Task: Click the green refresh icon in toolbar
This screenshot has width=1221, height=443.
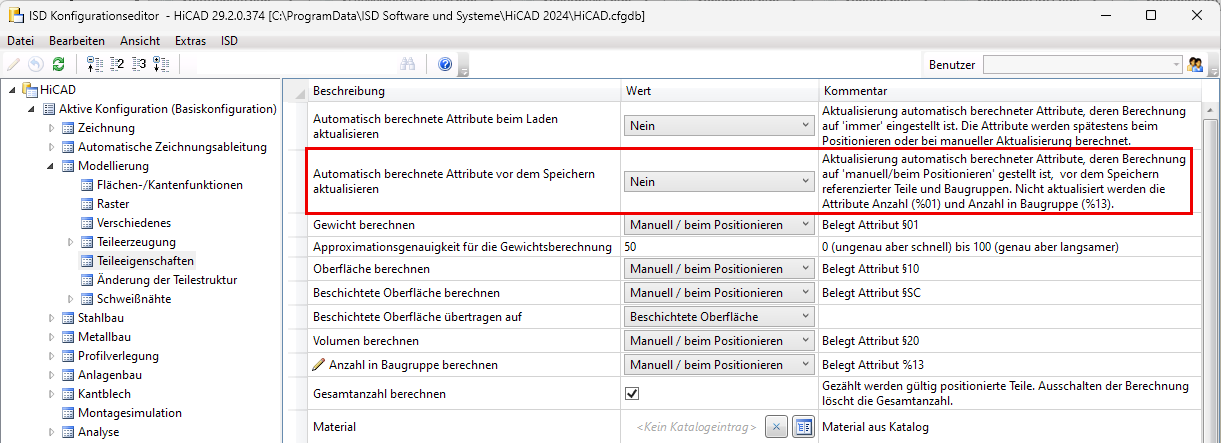Action: [x=59, y=64]
